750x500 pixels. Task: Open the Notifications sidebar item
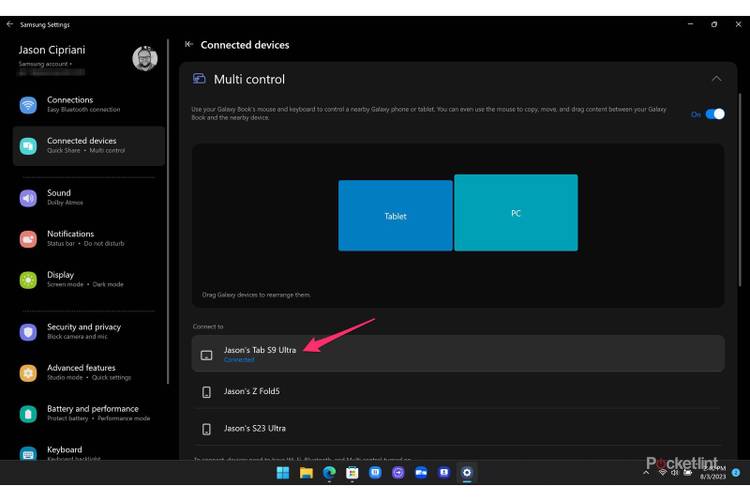[x=89, y=238]
